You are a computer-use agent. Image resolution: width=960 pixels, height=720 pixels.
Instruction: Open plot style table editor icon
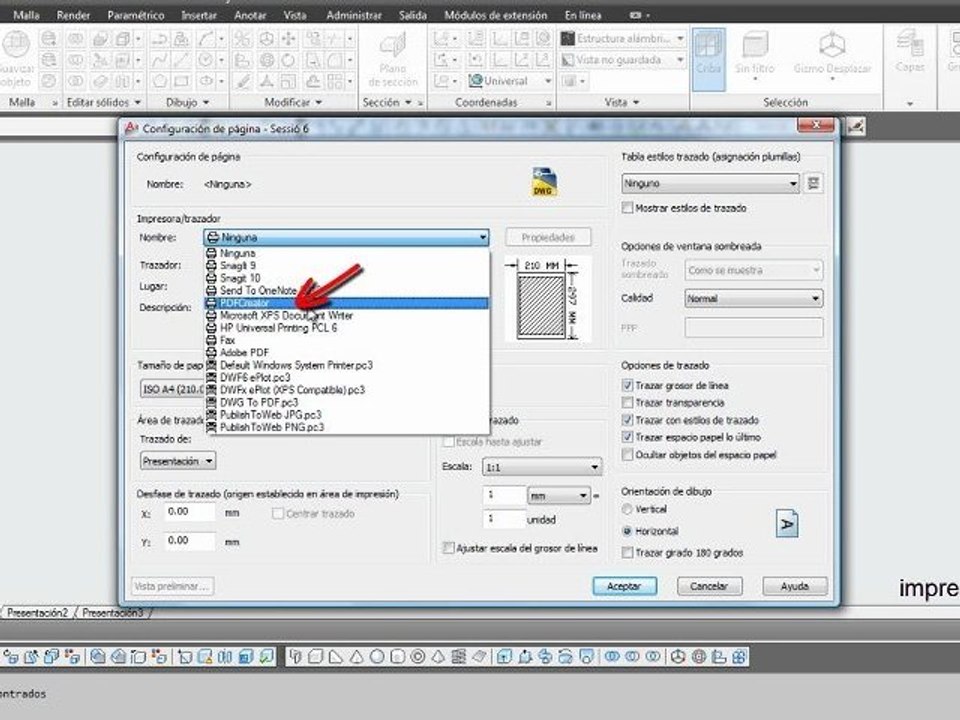(x=813, y=183)
